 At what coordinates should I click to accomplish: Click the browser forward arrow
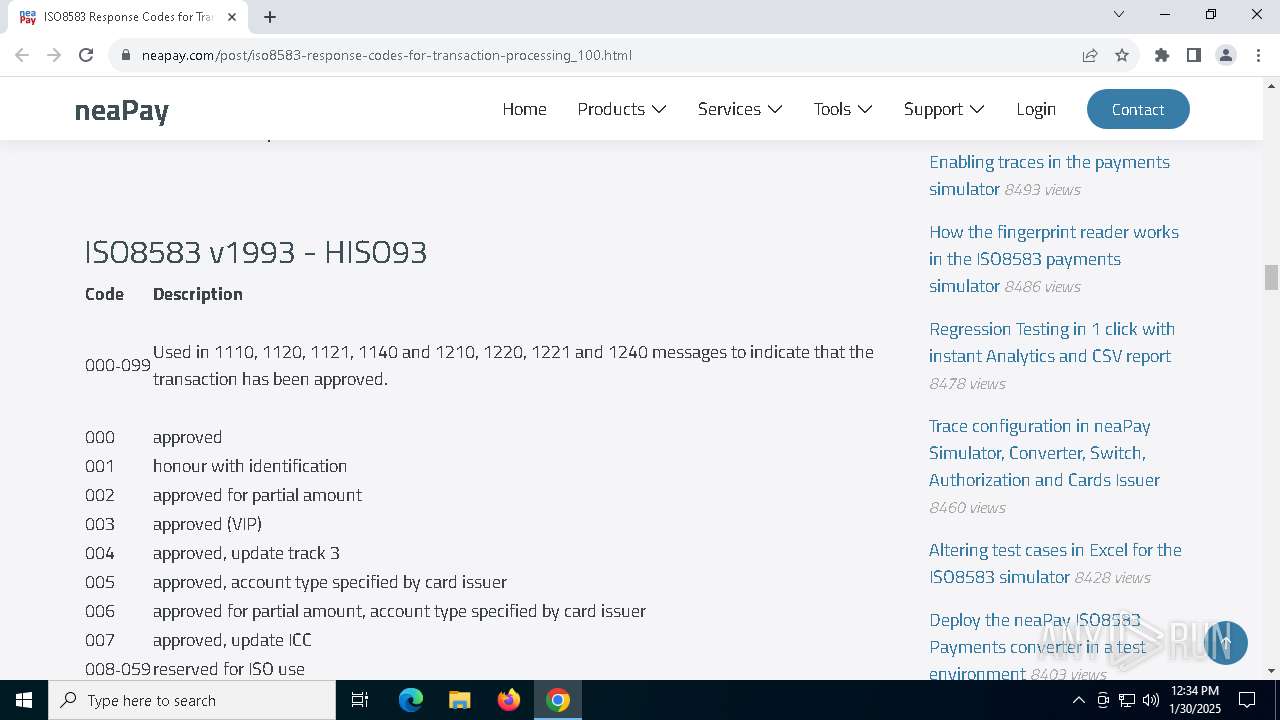(x=54, y=55)
